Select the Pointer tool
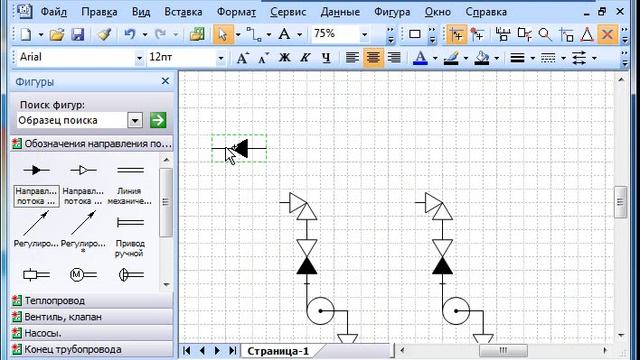This screenshot has height=360, width=640. click(223, 34)
